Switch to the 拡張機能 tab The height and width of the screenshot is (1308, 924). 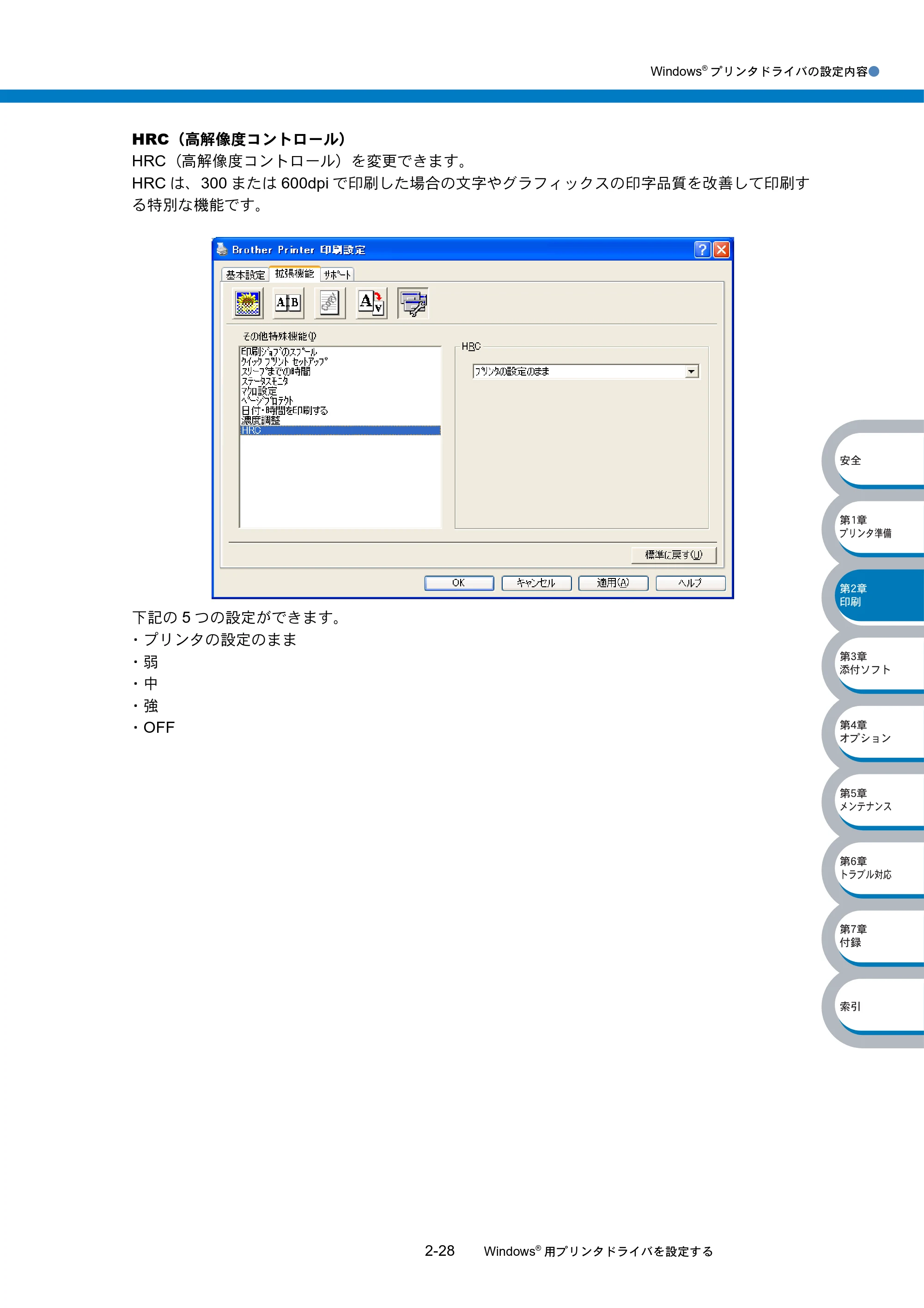point(294,274)
